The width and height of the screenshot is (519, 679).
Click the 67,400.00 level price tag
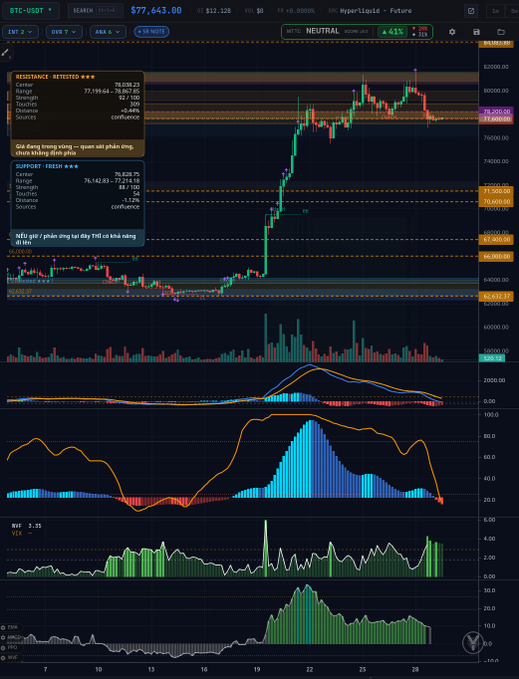tap(496, 239)
